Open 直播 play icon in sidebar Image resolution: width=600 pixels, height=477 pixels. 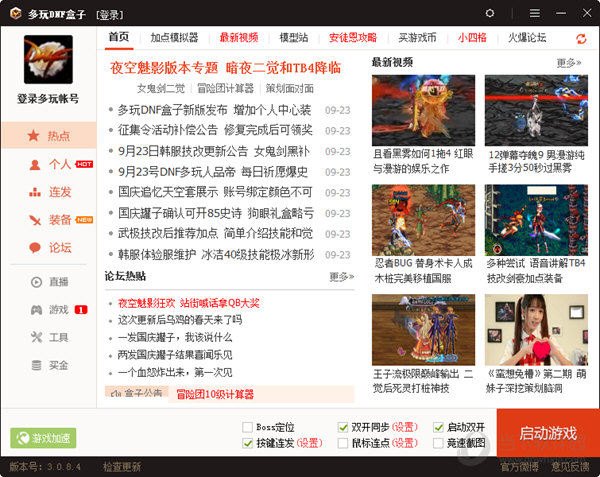[x=36, y=282]
